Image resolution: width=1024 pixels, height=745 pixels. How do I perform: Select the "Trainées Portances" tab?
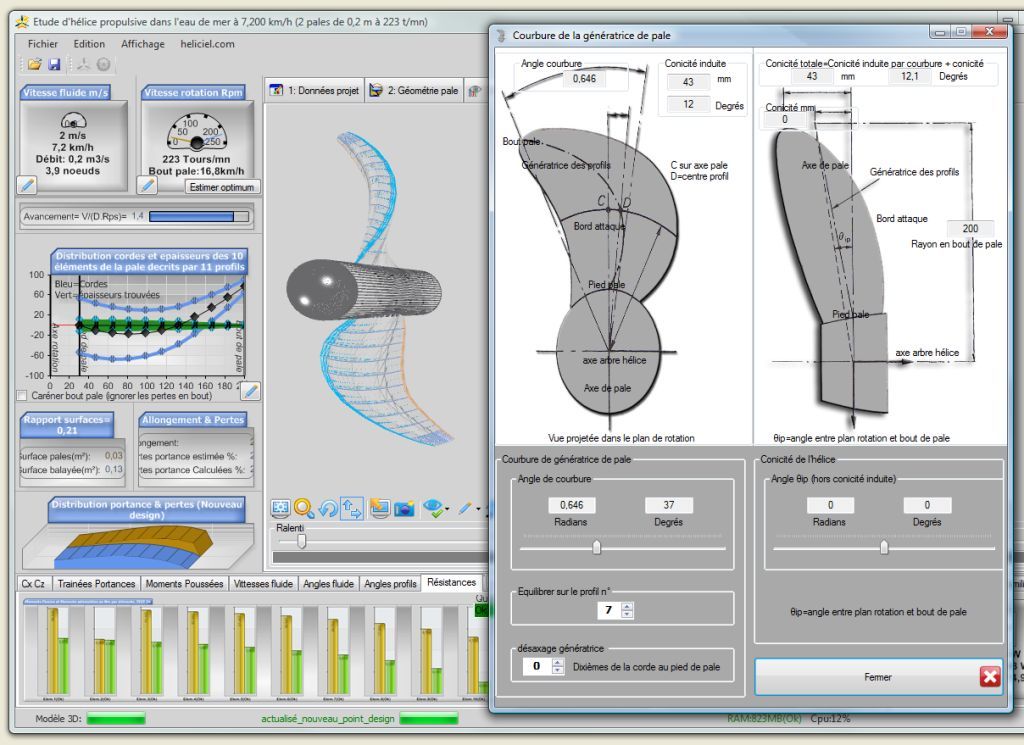96,583
